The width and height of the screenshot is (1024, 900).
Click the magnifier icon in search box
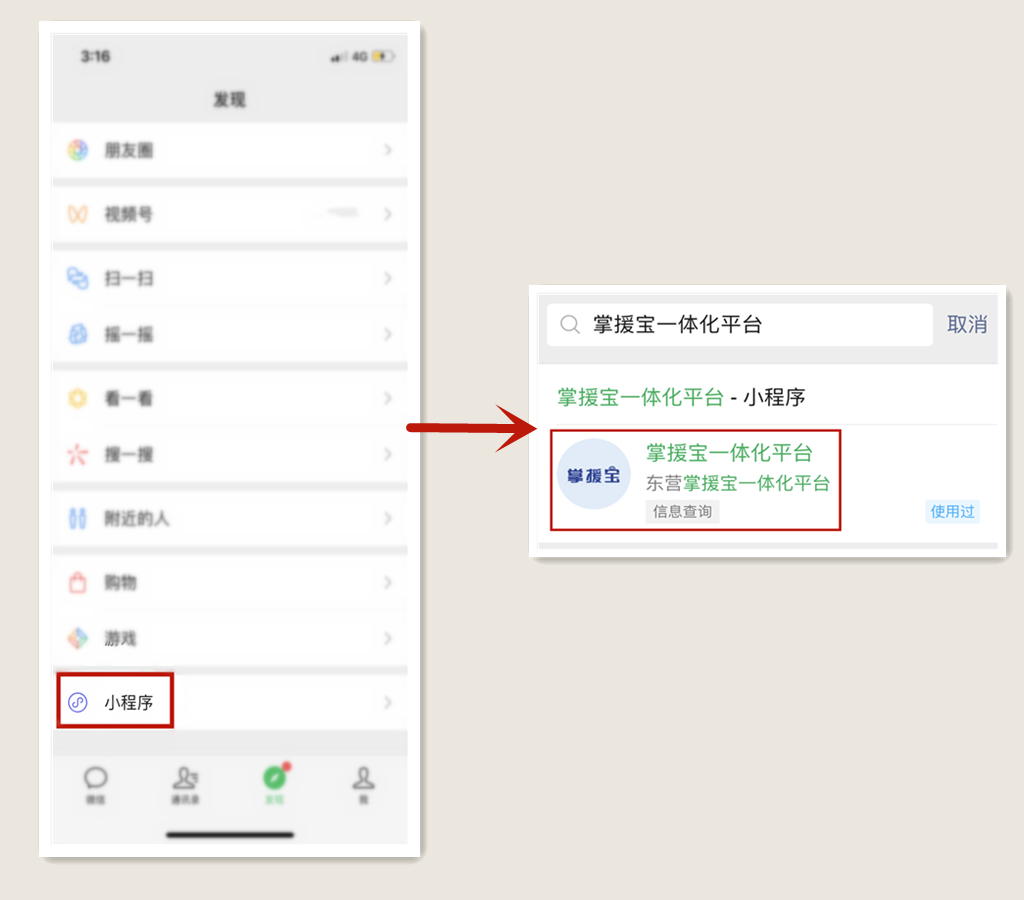[570, 325]
